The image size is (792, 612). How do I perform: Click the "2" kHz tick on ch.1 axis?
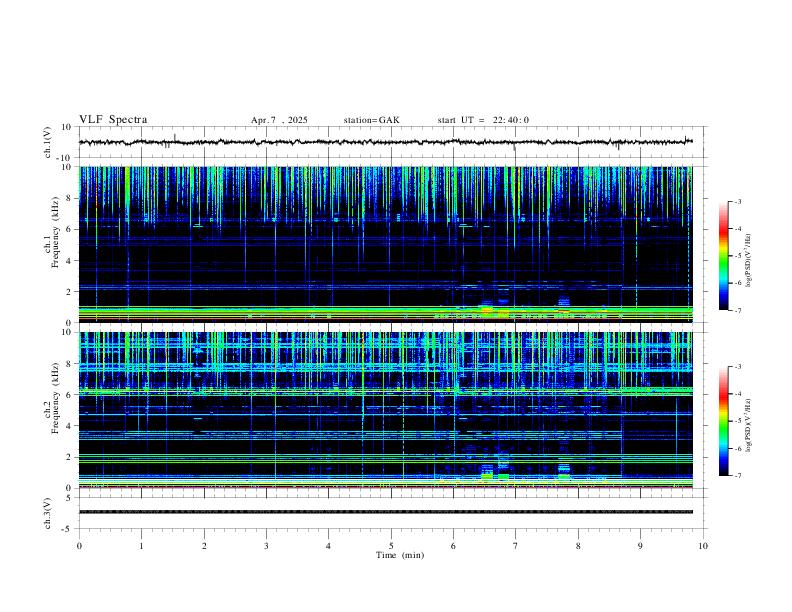tap(70, 292)
